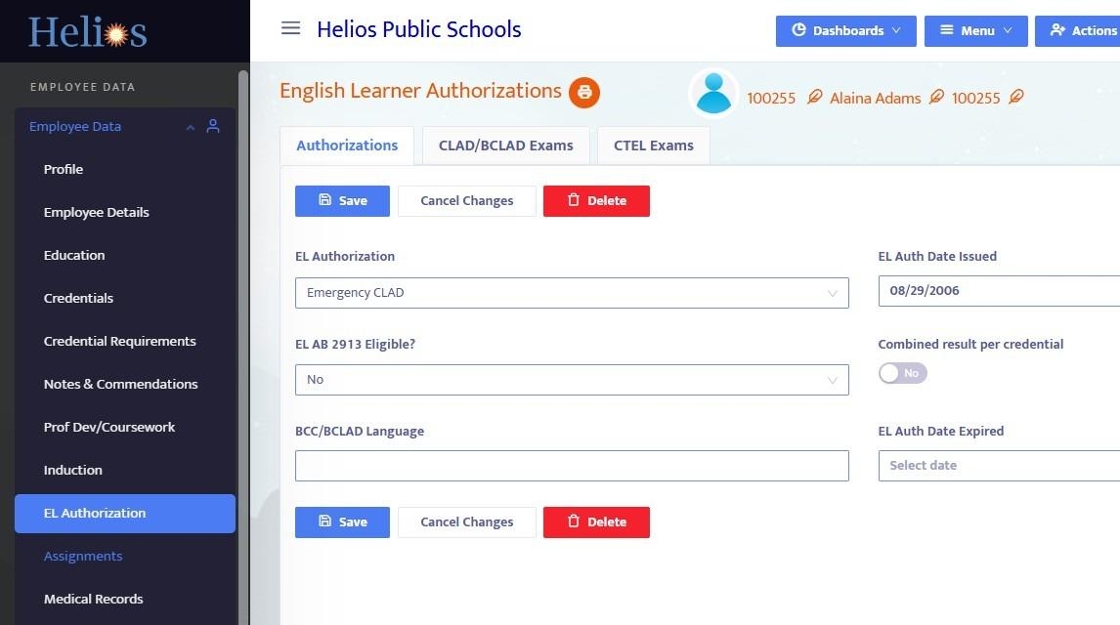Collapse the Employee Data section chevron
1120x625 pixels.
point(190,127)
